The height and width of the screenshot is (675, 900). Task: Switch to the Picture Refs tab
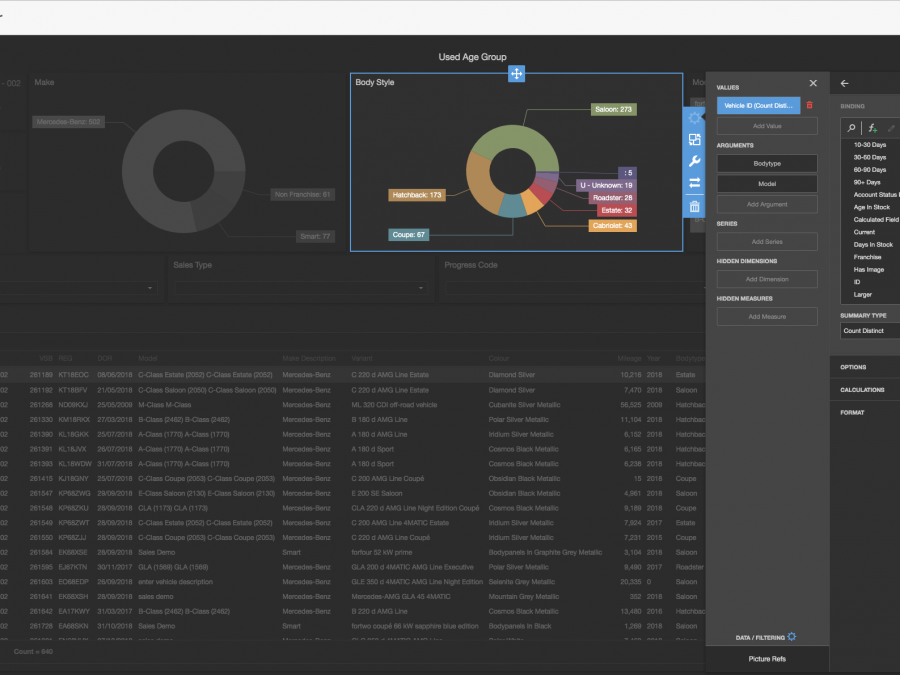[x=770, y=658]
